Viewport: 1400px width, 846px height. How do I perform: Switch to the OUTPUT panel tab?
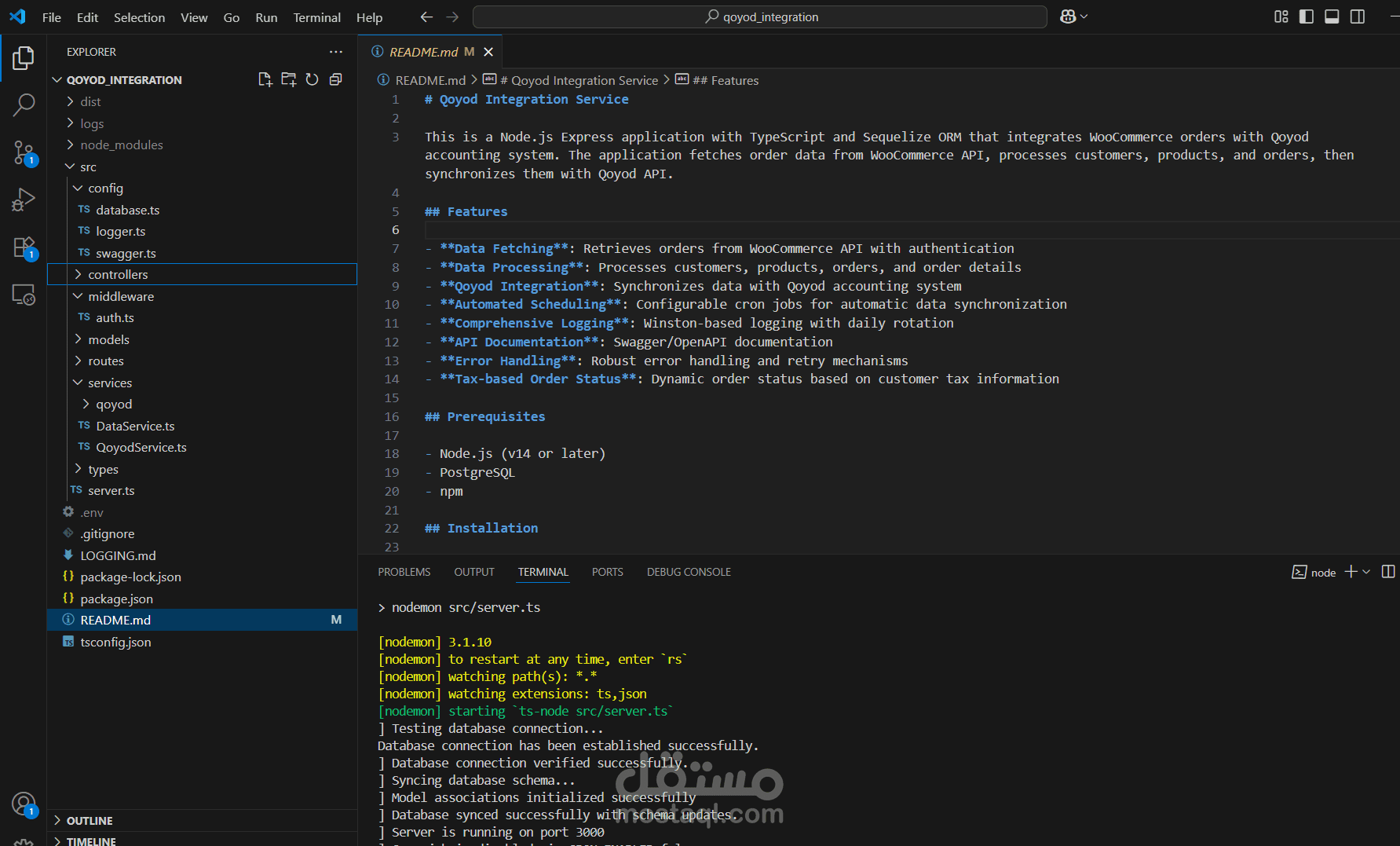coord(474,572)
